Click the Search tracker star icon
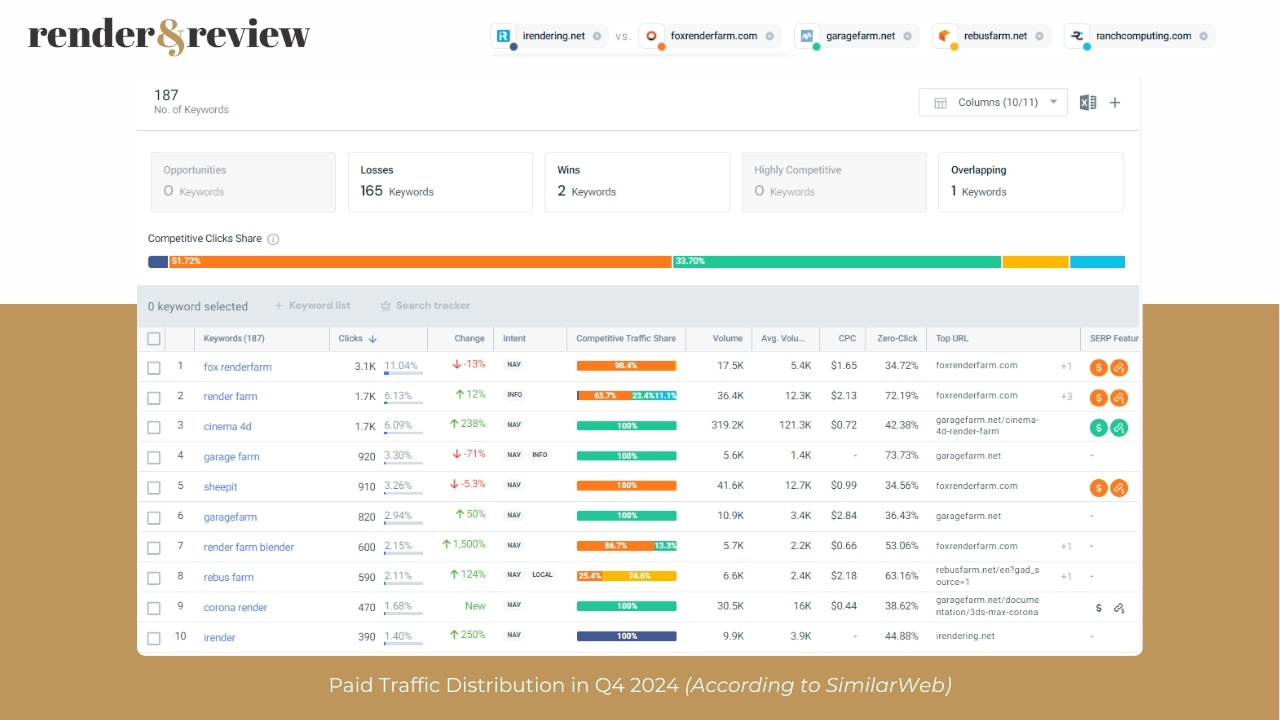Screen dimensions: 1280x720 386,306
